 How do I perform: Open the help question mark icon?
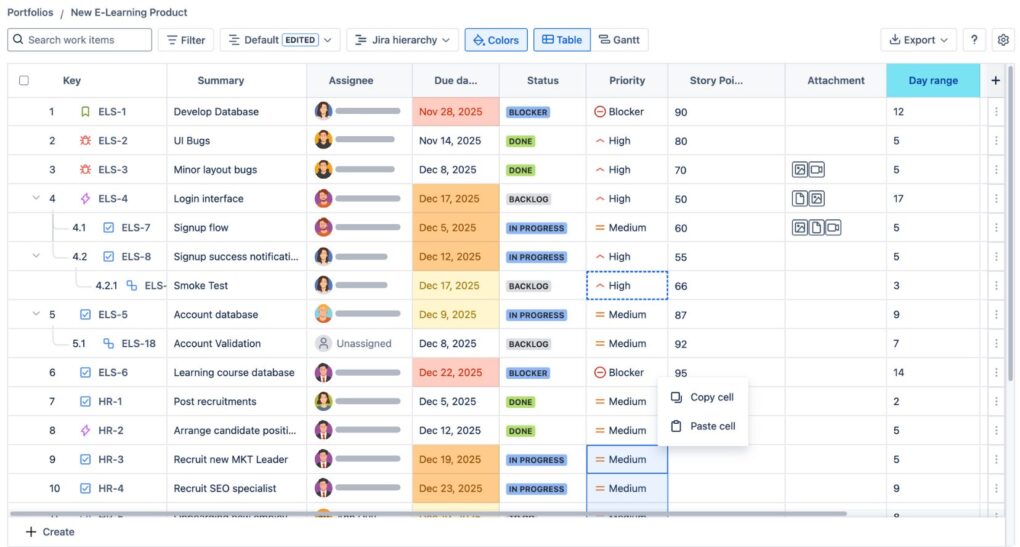click(974, 40)
